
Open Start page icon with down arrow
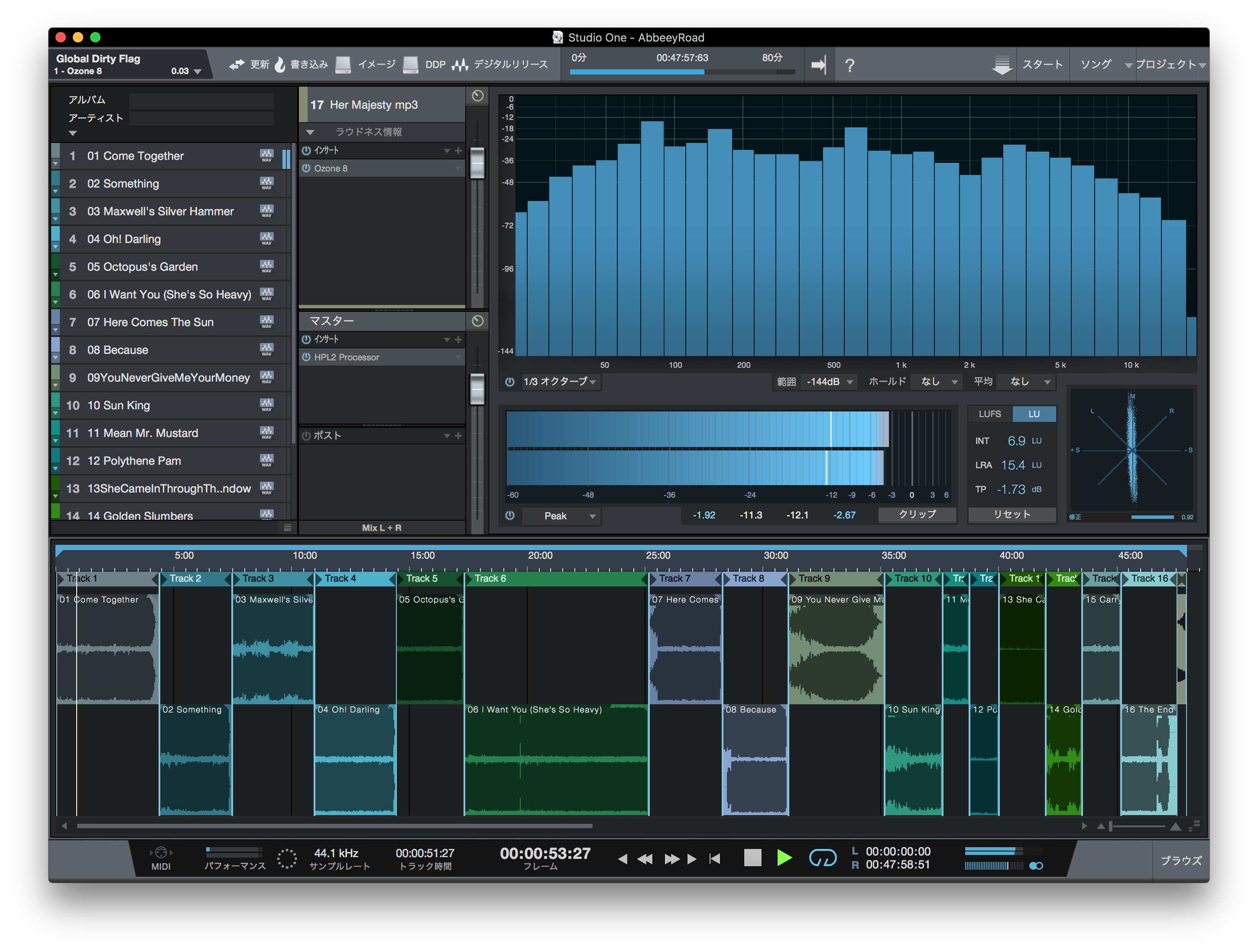1002,65
